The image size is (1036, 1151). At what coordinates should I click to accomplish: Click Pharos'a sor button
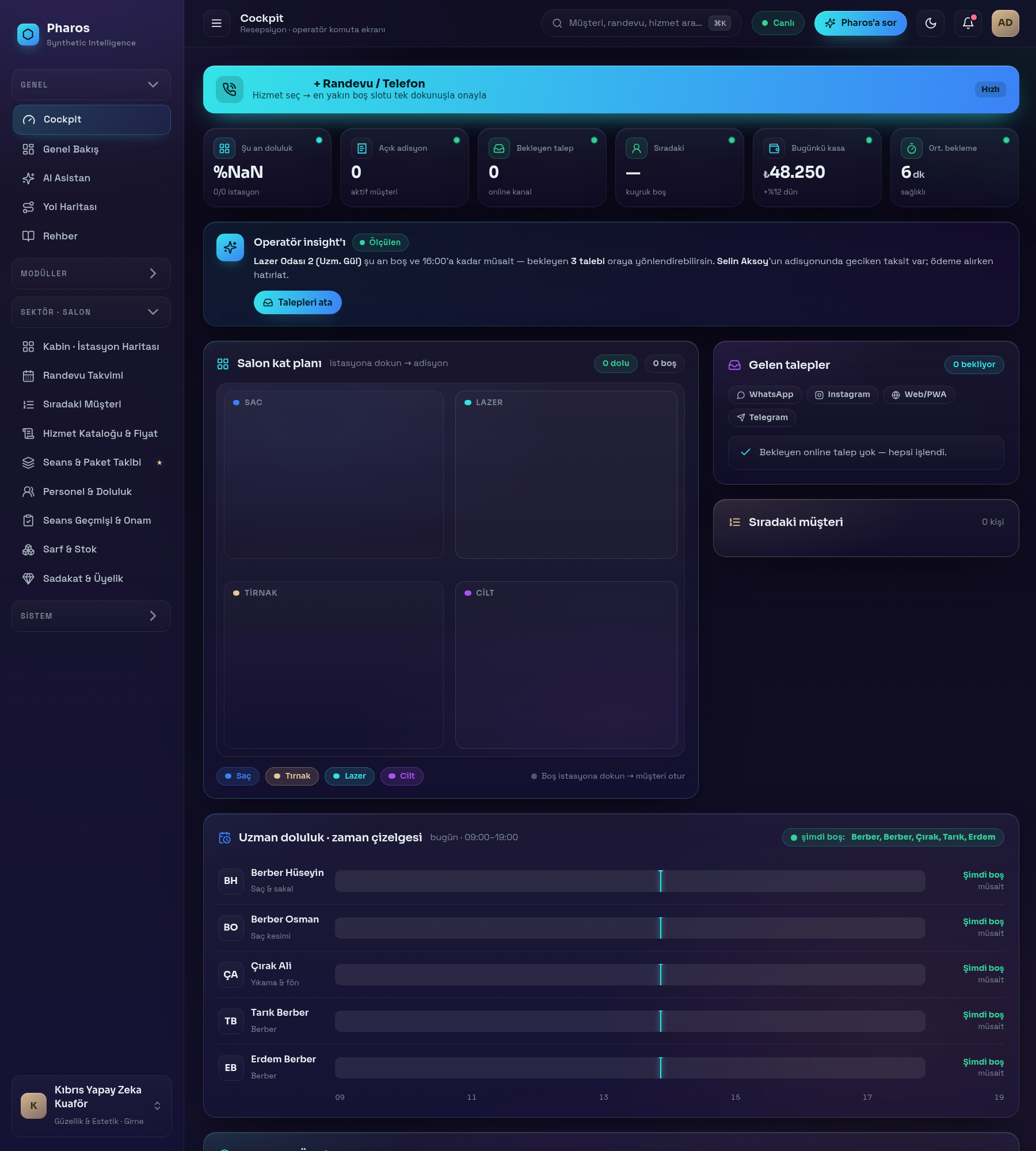click(x=860, y=23)
